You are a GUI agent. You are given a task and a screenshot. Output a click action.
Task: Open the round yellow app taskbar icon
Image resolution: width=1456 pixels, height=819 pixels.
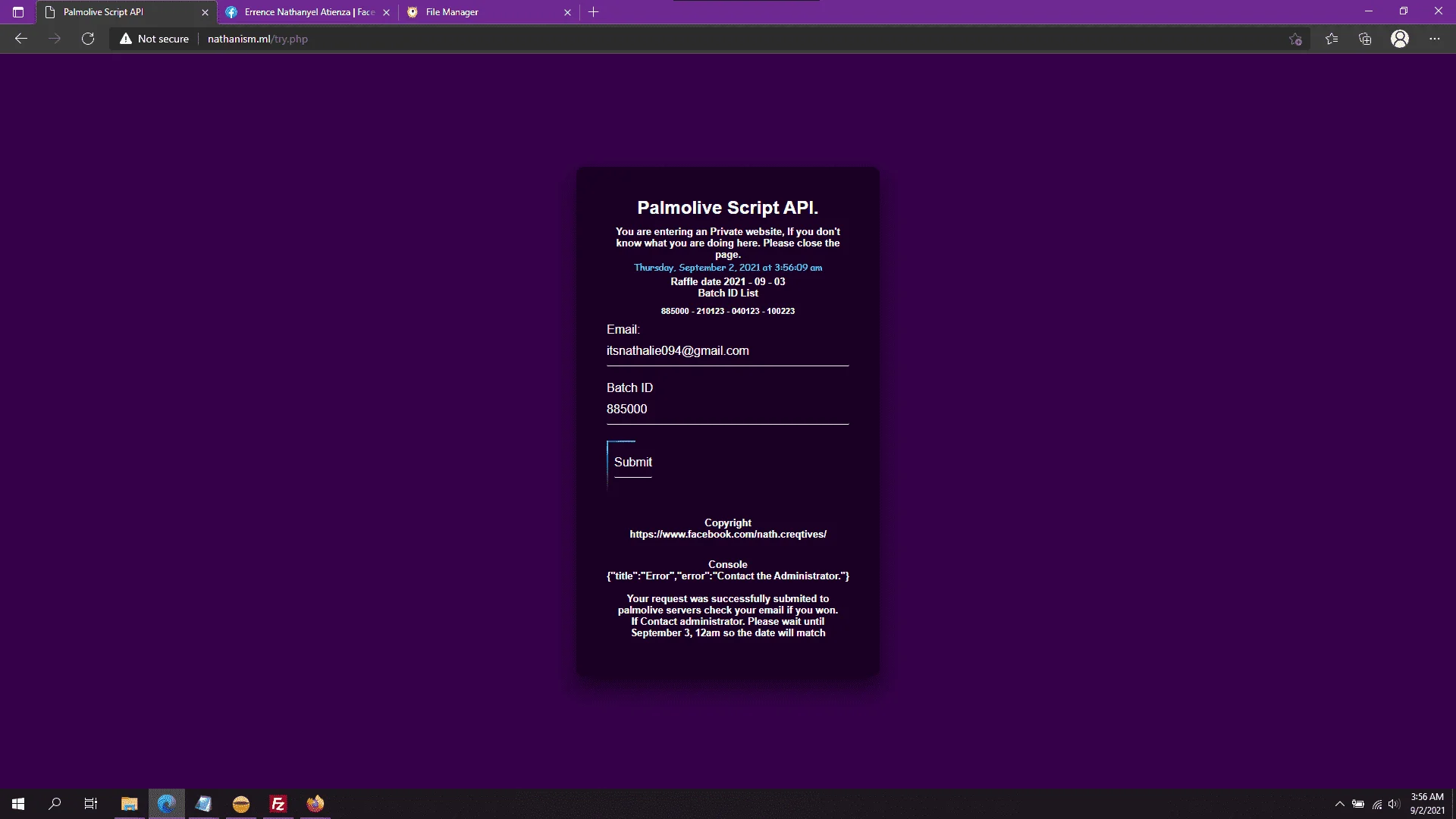[x=241, y=804]
